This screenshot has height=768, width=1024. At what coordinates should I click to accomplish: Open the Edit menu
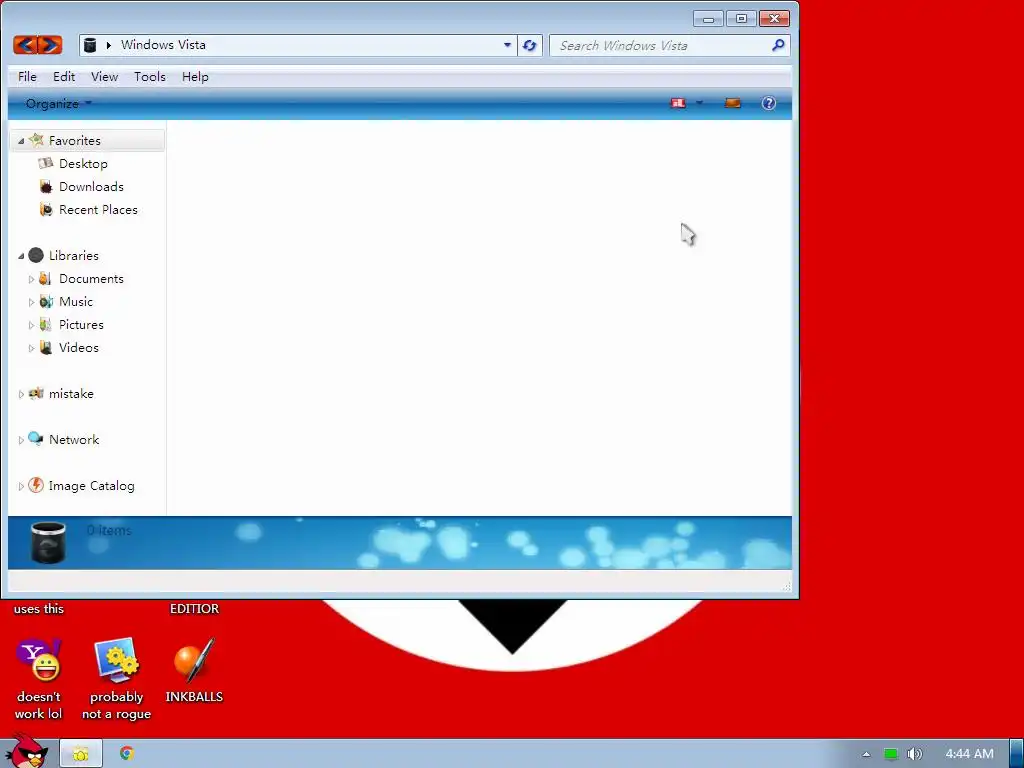click(64, 76)
